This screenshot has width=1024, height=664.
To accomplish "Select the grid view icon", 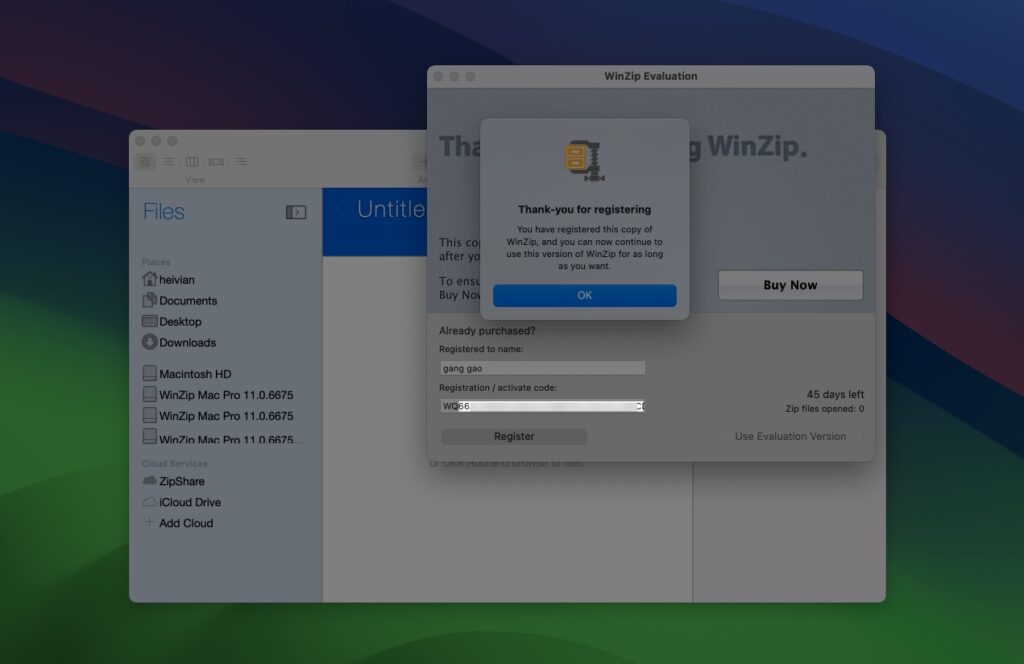I will click(145, 161).
